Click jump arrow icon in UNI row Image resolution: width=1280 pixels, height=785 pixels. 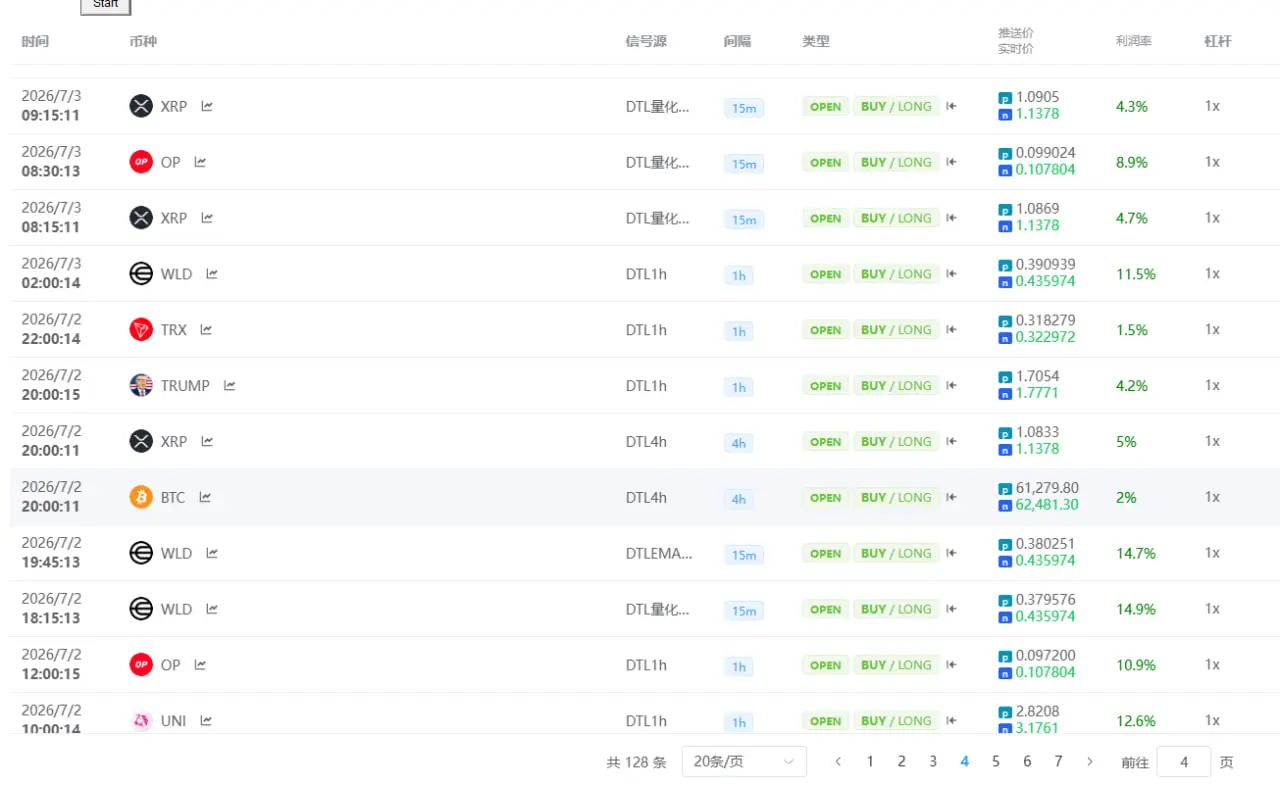[951, 721]
